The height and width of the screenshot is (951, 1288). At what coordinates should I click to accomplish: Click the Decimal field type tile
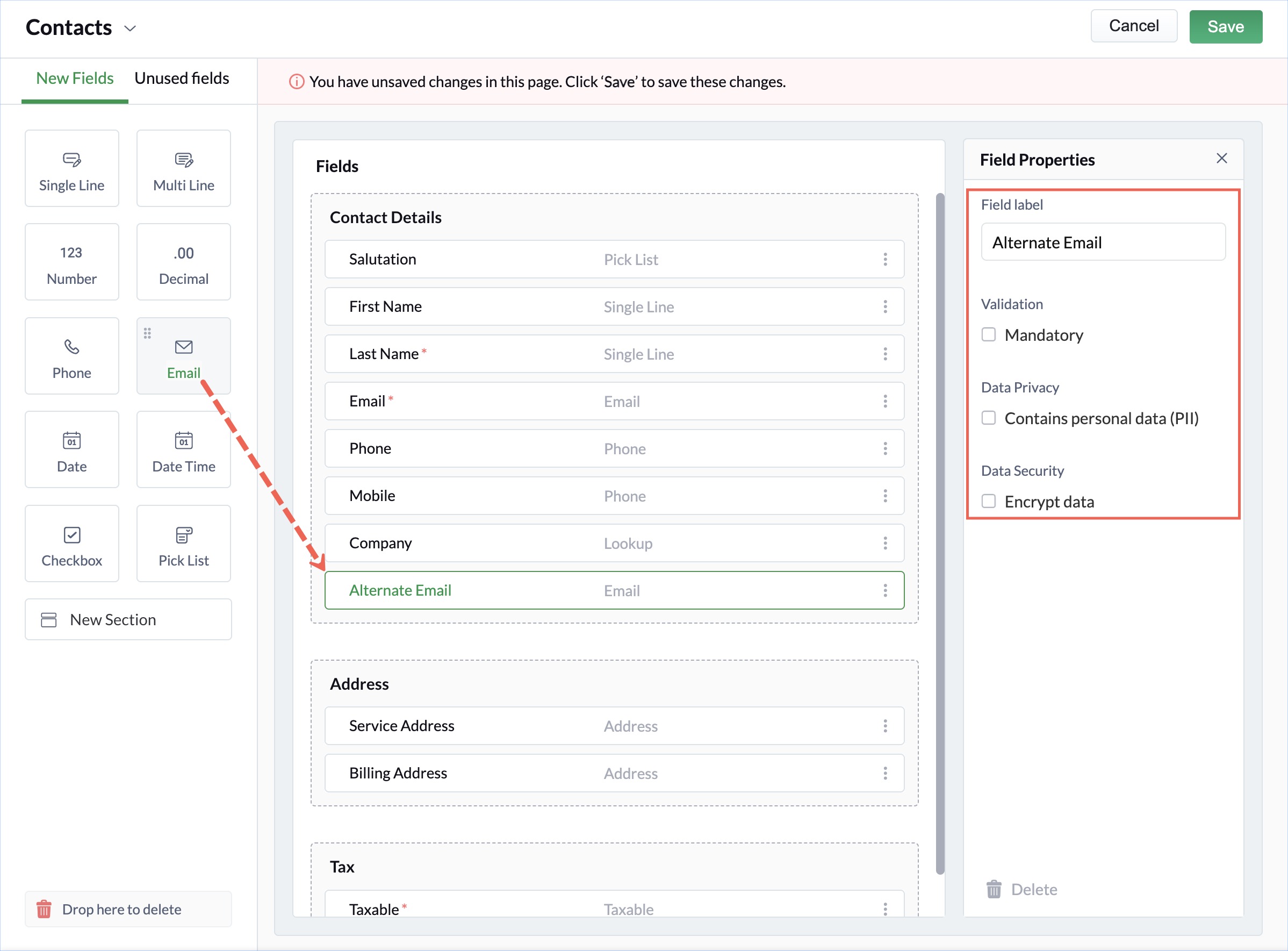point(184,262)
